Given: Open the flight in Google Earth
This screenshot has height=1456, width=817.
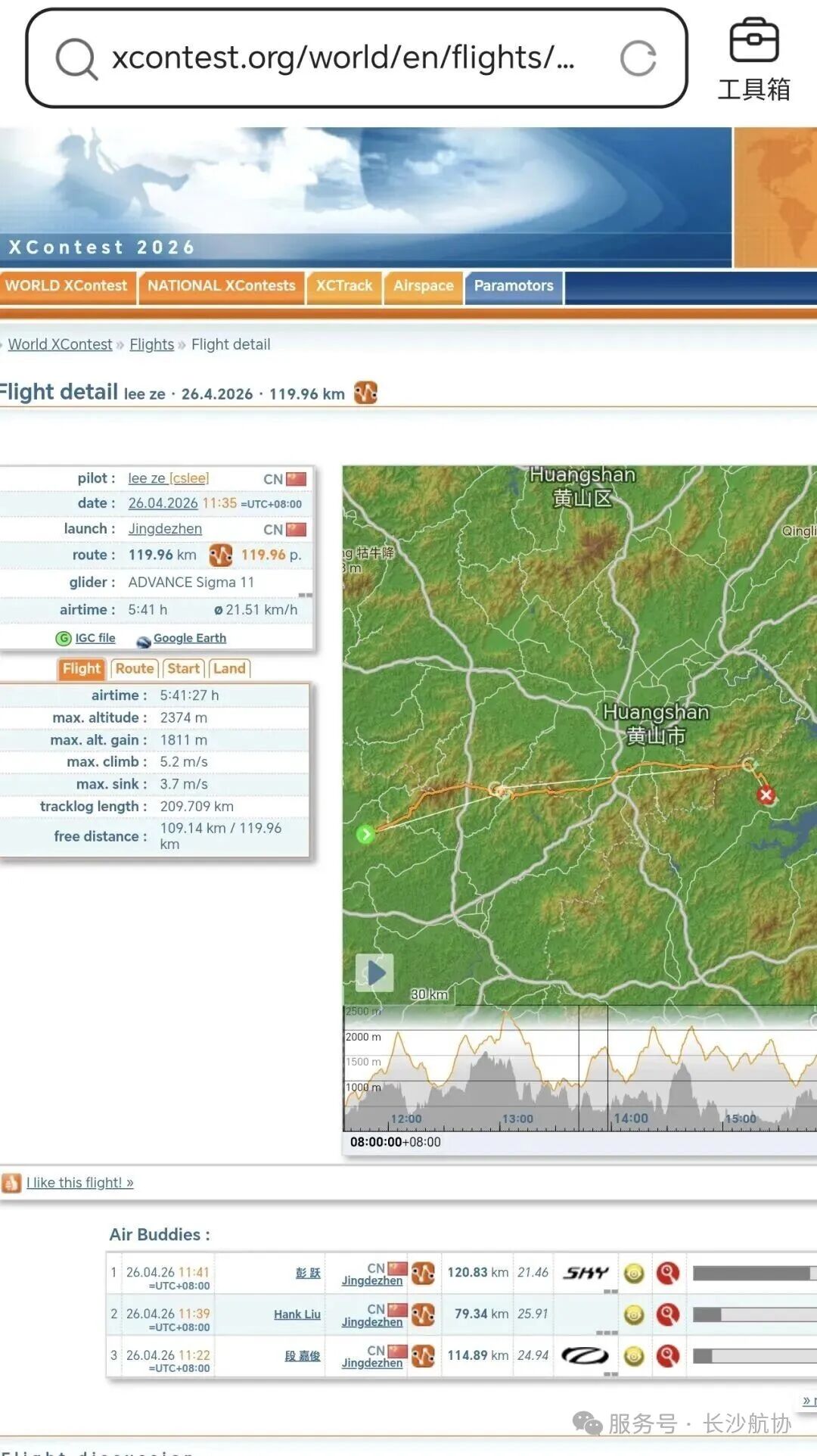Looking at the screenshot, I should pos(190,638).
